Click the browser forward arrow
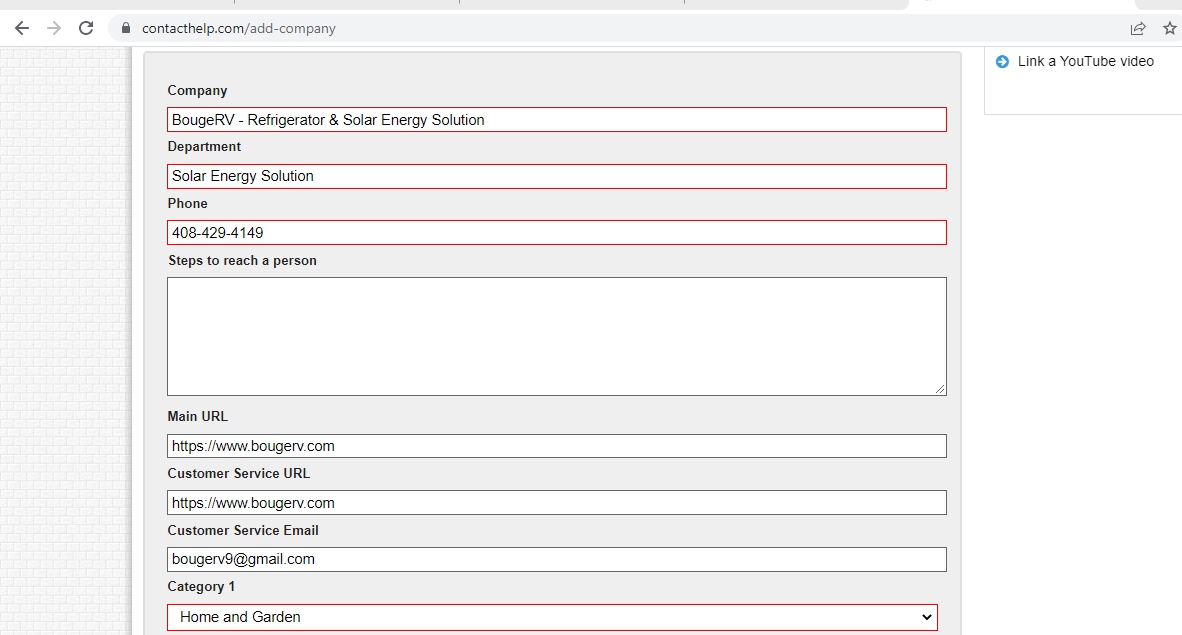 pyautogui.click(x=54, y=28)
